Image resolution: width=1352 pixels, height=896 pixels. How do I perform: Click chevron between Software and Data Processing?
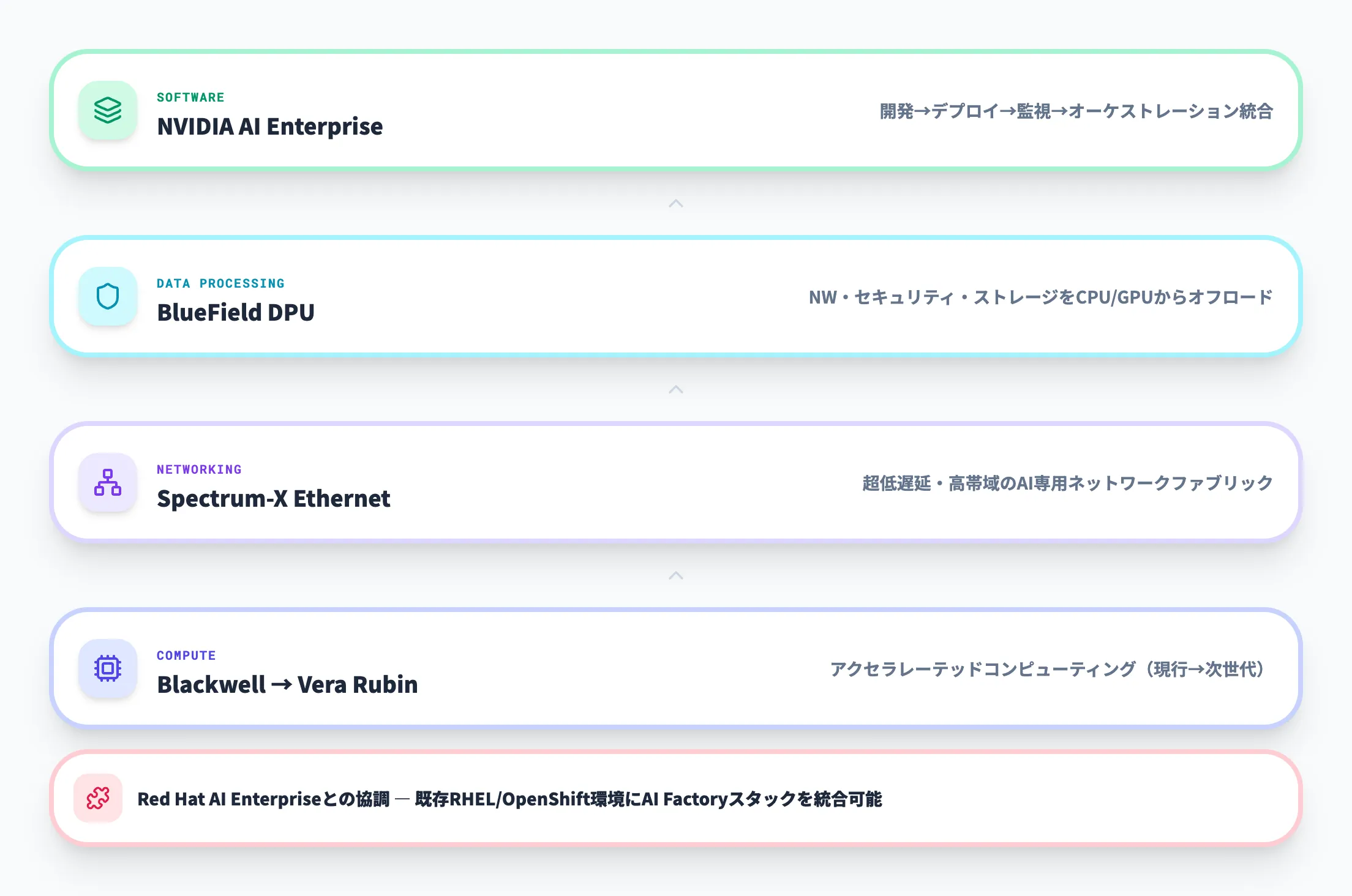(676, 204)
